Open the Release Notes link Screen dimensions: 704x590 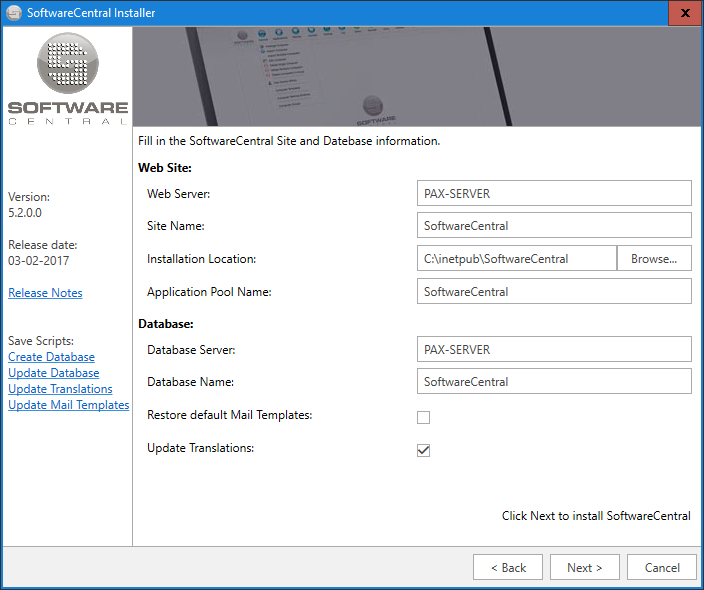[45, 293]
